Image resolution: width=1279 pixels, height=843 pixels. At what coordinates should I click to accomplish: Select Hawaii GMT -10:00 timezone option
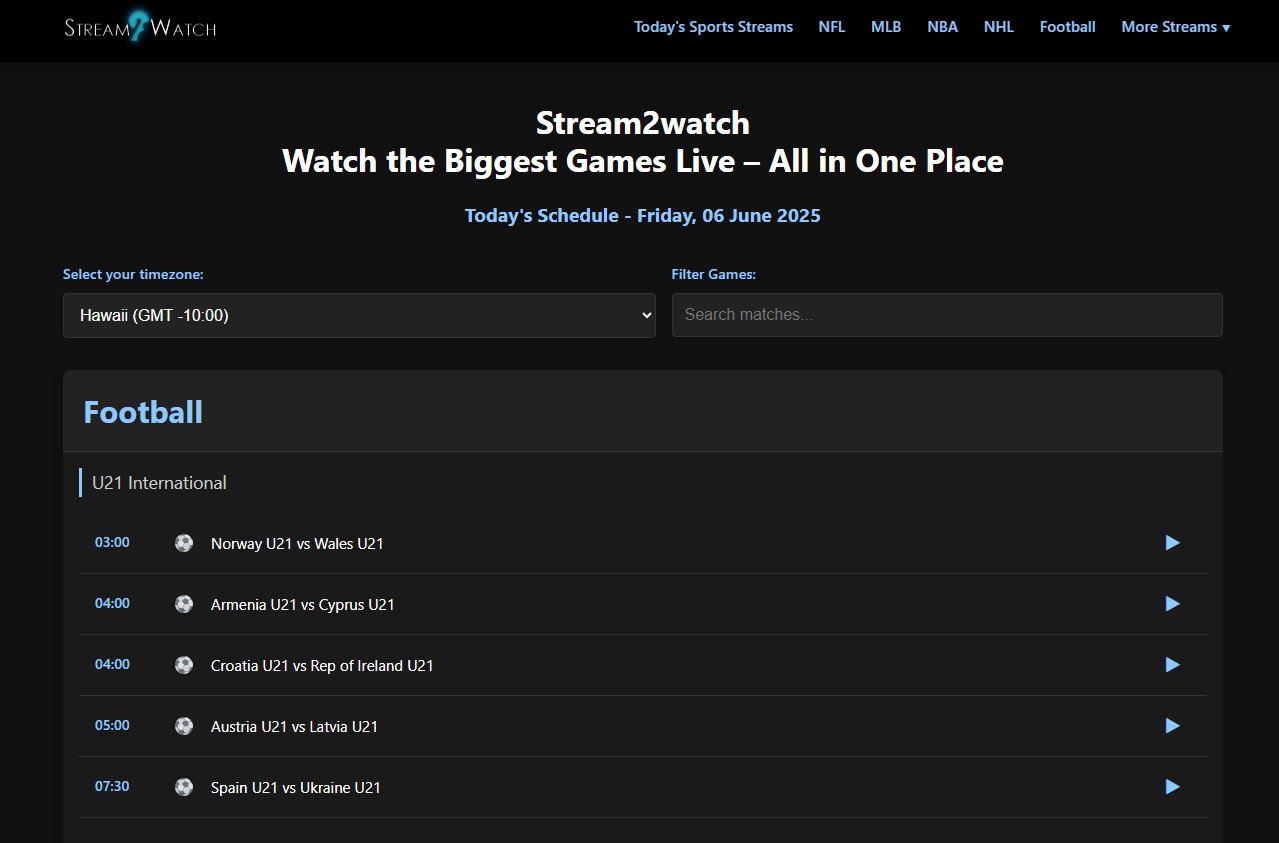coord(359,315)
